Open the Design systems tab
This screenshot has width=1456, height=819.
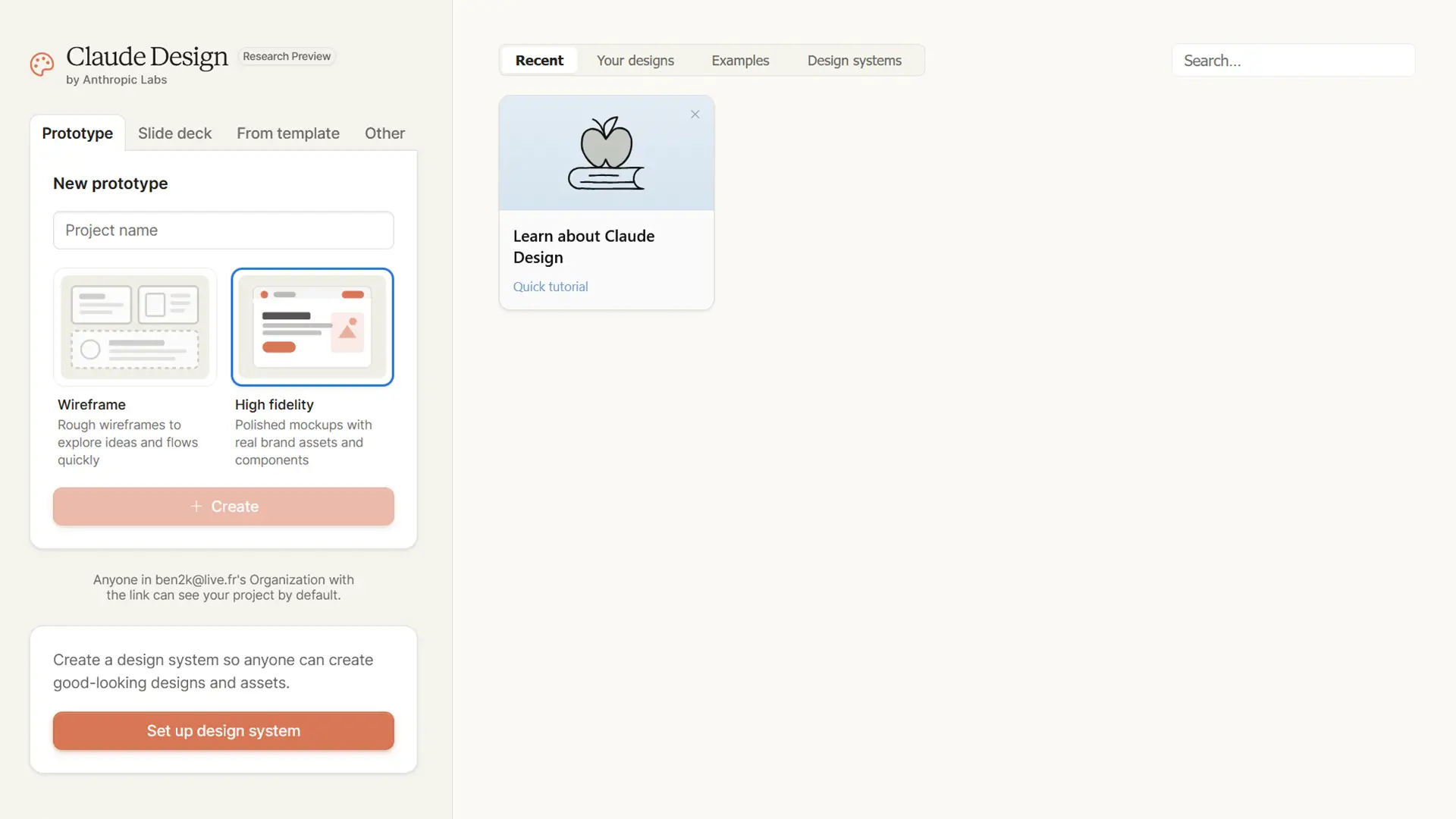(x=854, y=61)
